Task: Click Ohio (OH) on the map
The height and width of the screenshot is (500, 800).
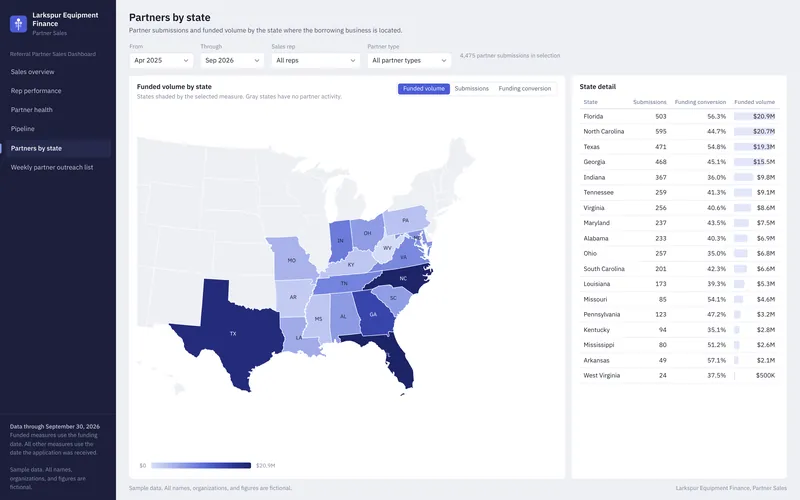Action: tap(367, 233)
